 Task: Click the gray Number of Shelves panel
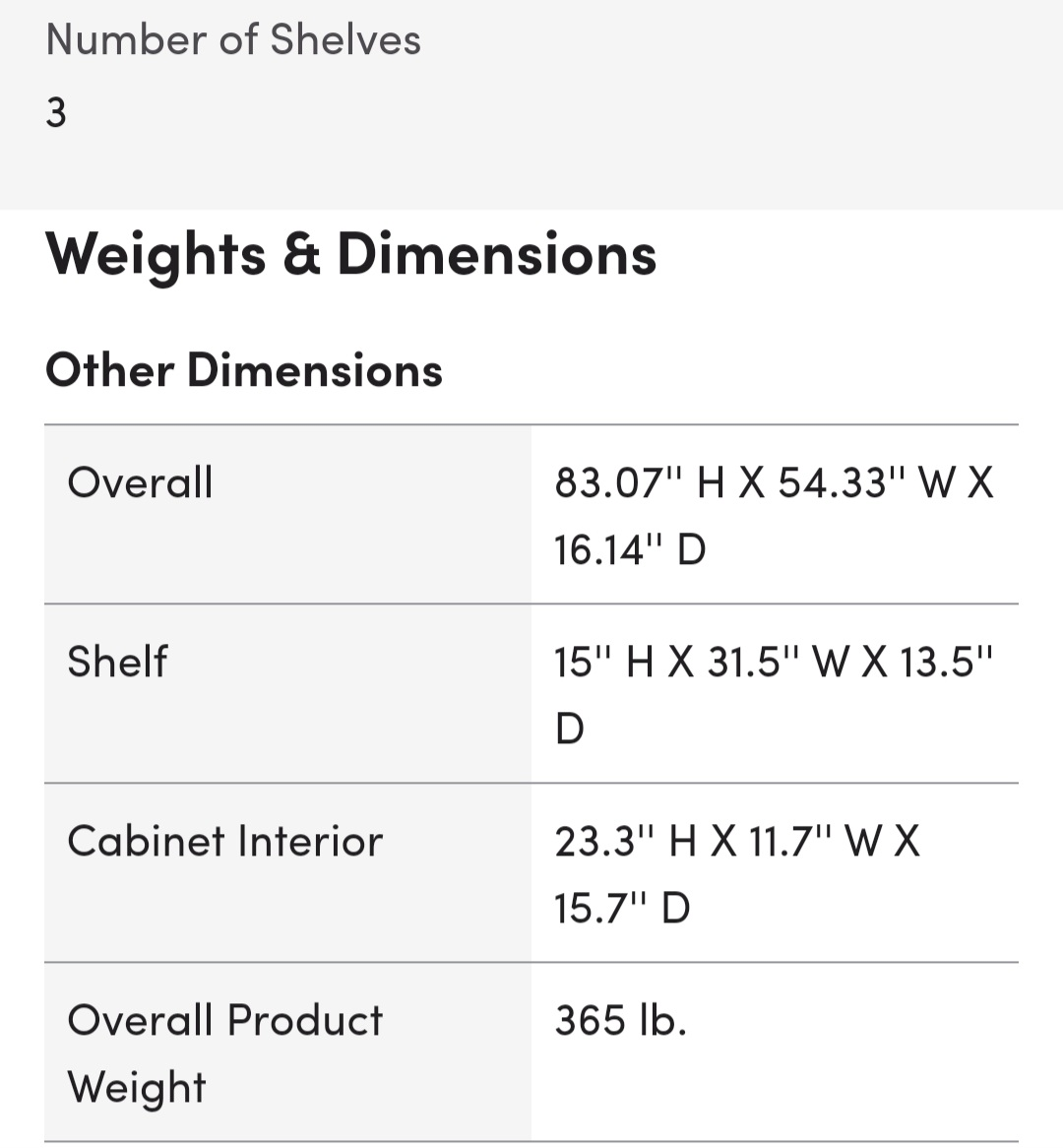[531, 104]
